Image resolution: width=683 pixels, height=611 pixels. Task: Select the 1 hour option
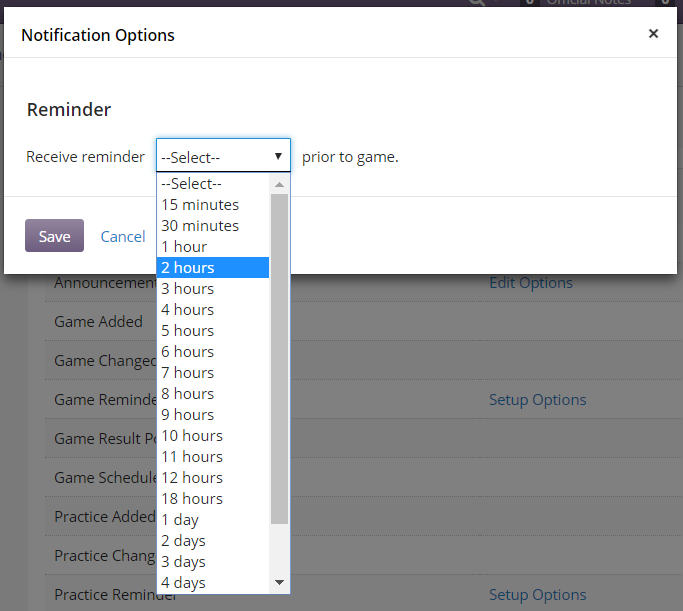[x=213, y=246]
